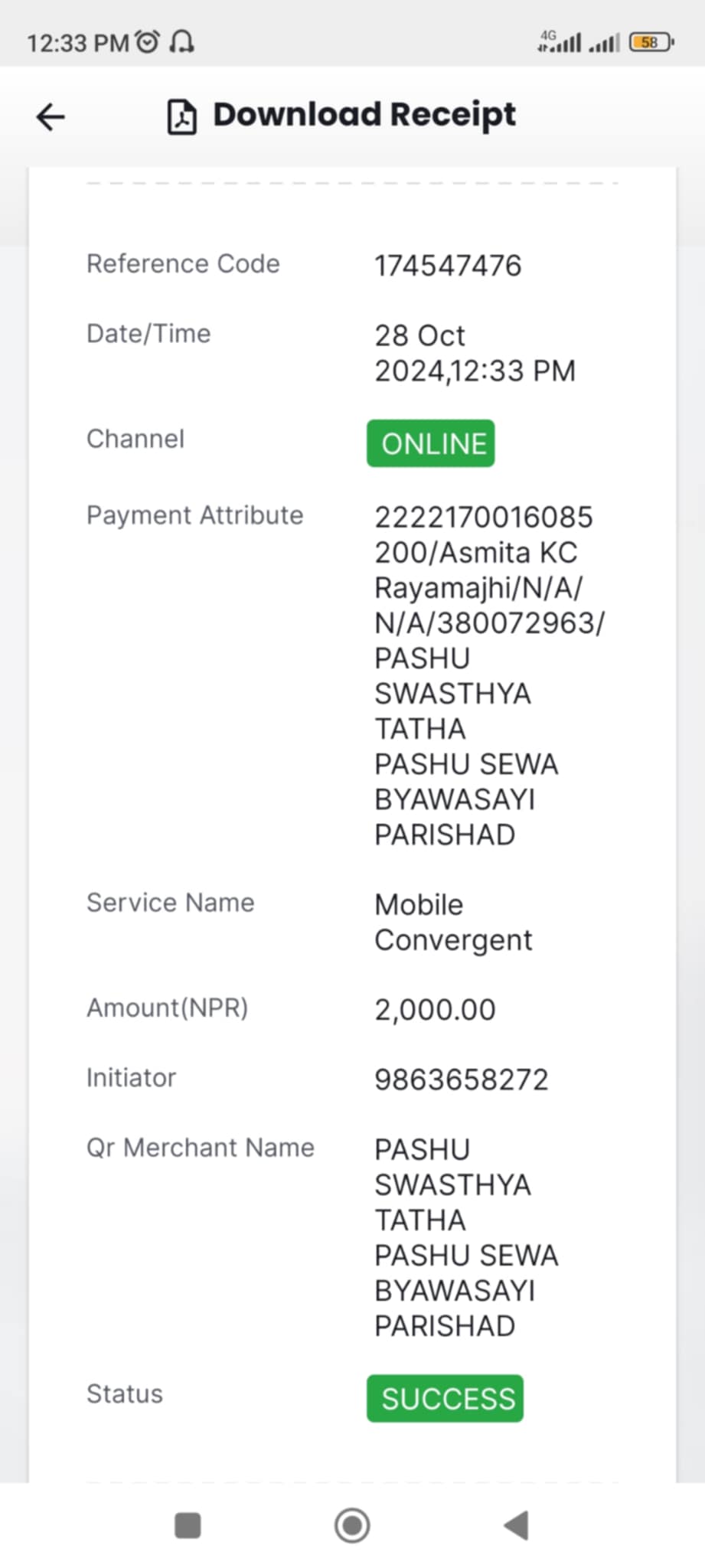705x1568 pixels.
Task: Tap the Mobile Convergent service name
Action: 453,923
